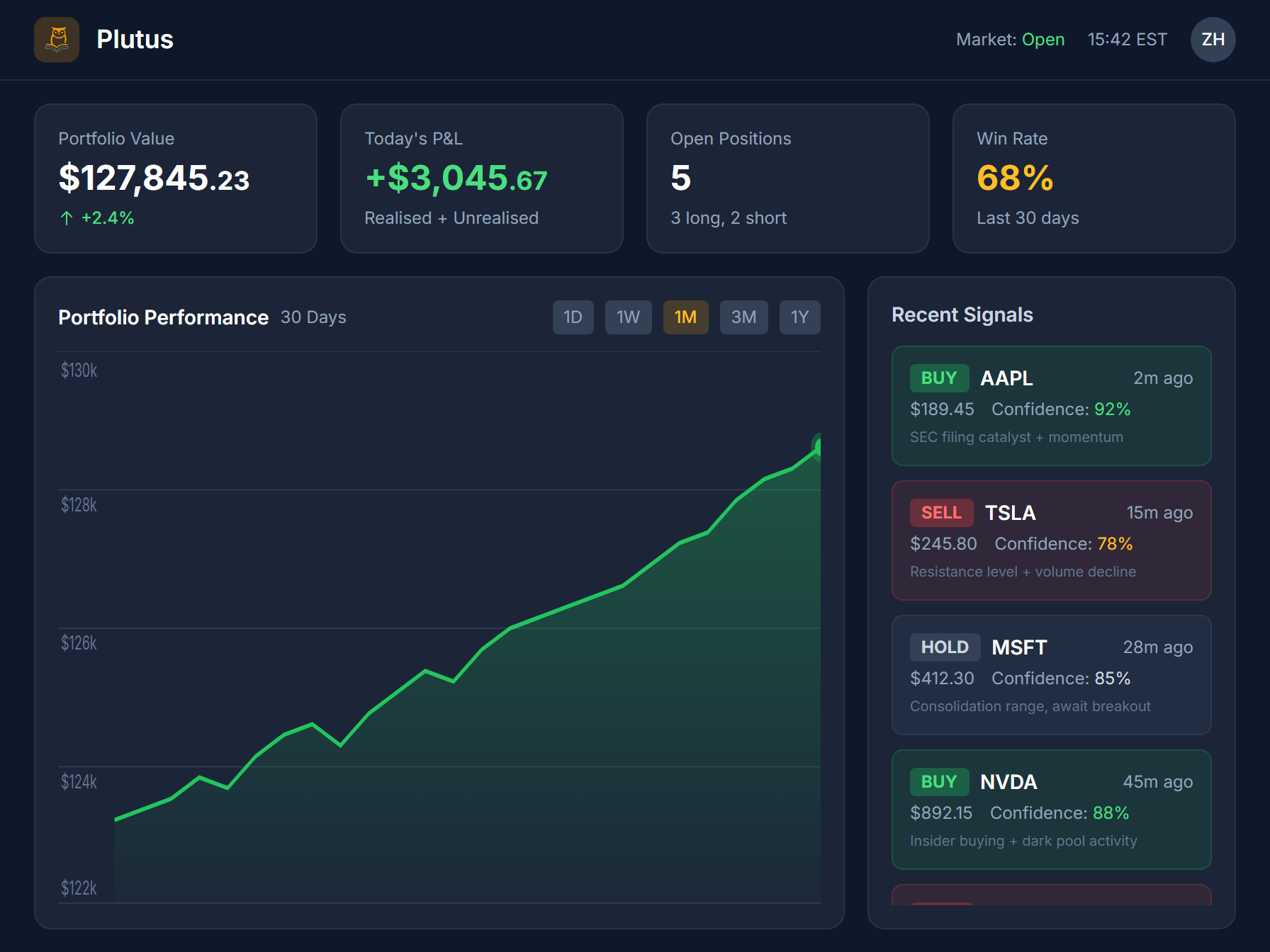Click the AAPL 92% confidence value
This screenshot has width=1270, height=952.
click(x=1113, y=409)
